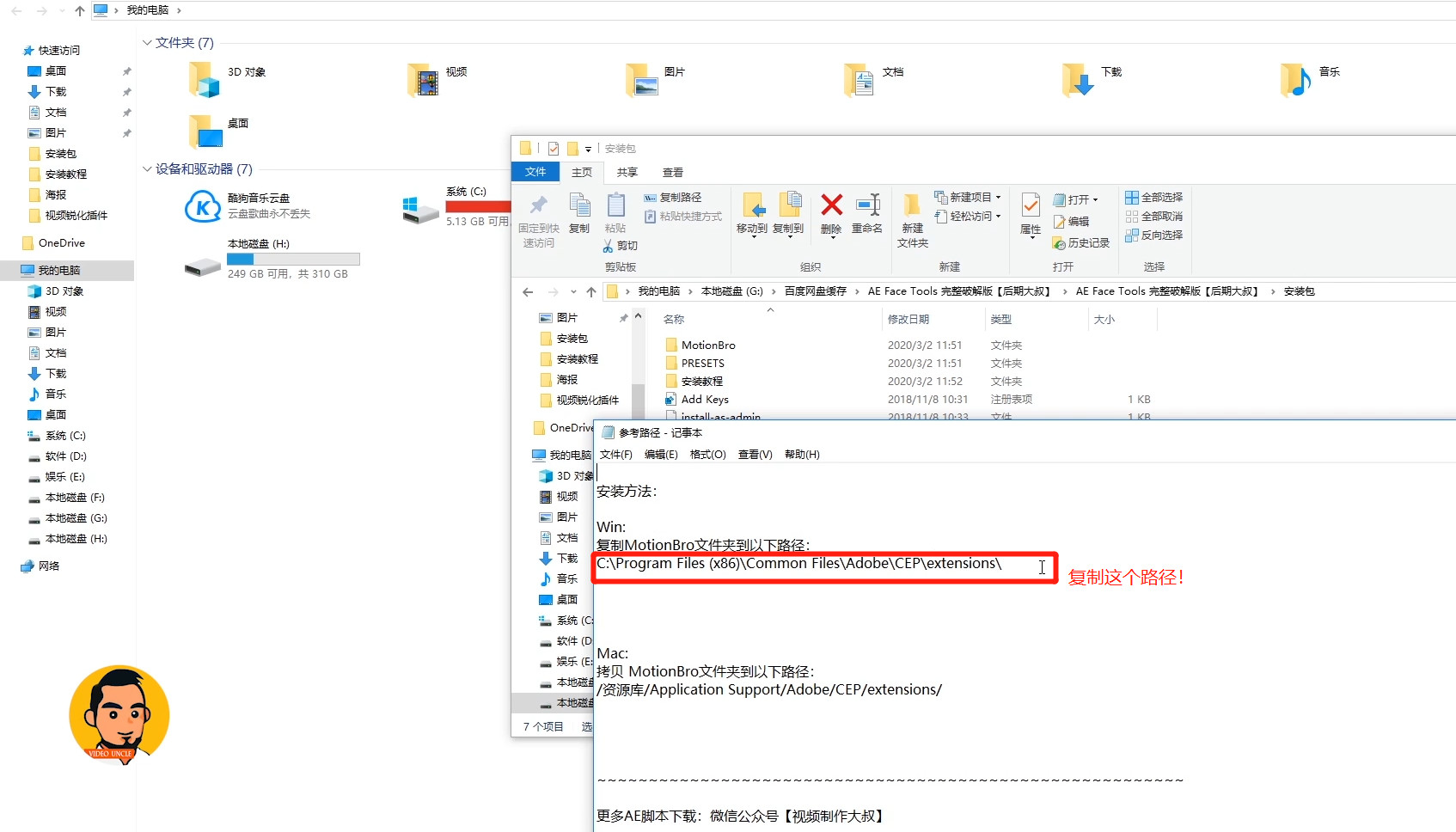The image size is (1456, 832).
Task: Open the 文件 tab in 安装包 window ribbon
Action: pos(535,172)
